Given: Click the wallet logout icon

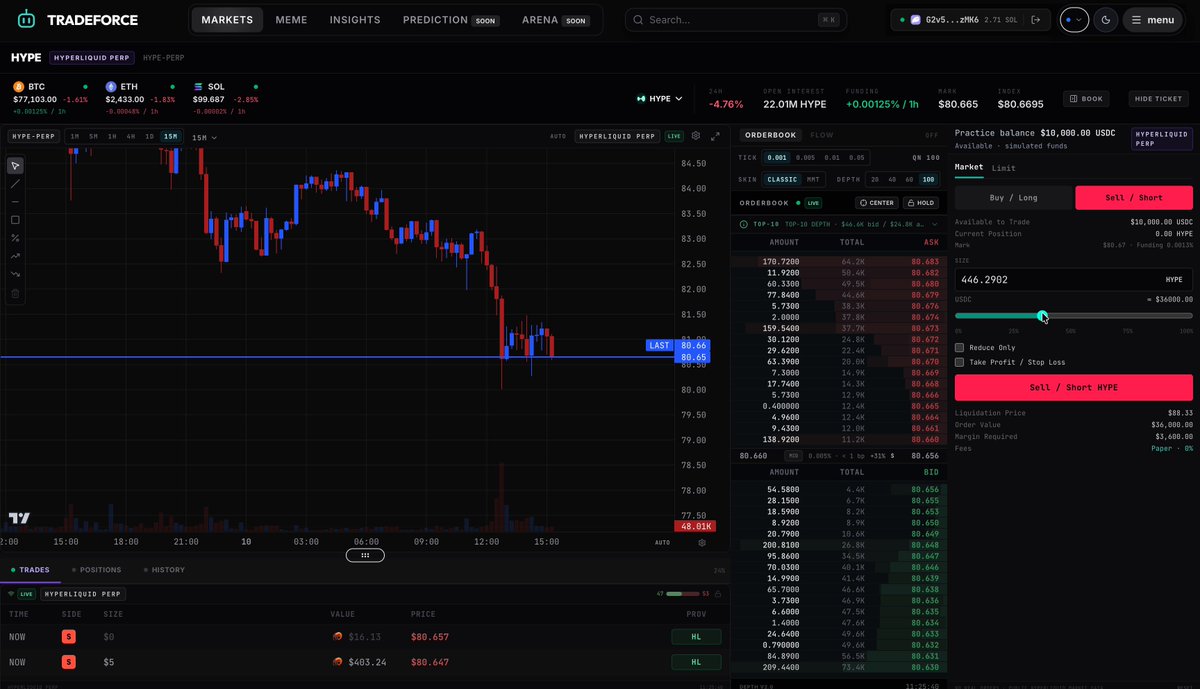Looking at the screenshot, I should click(1035, 19).
